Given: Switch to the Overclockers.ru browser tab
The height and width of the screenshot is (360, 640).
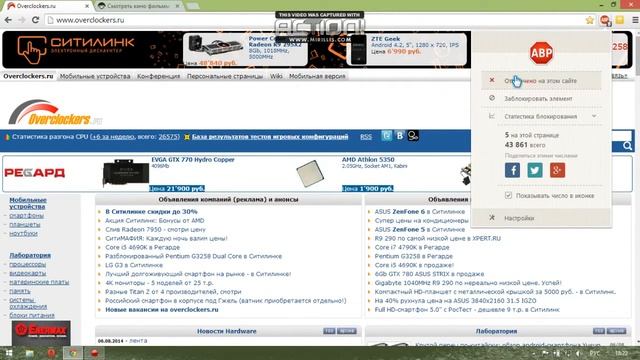Looking at the screenshot, I should point(48,6).
